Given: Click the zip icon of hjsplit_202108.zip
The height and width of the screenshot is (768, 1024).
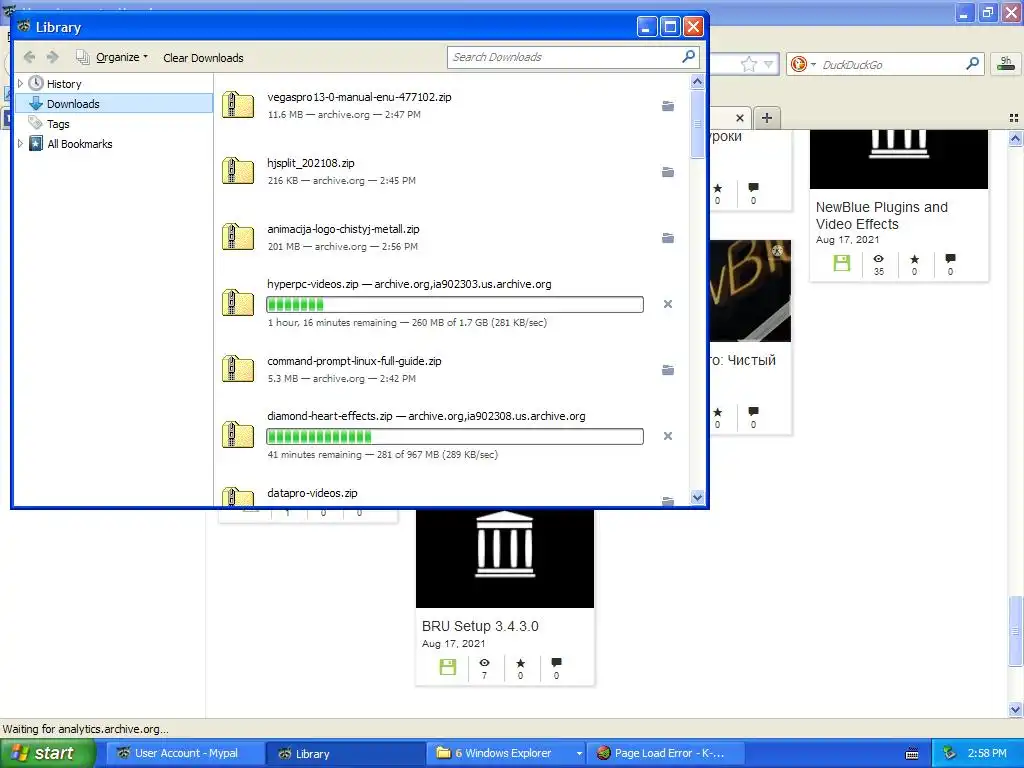Looking at the screenshot, I should click(238, 171).
